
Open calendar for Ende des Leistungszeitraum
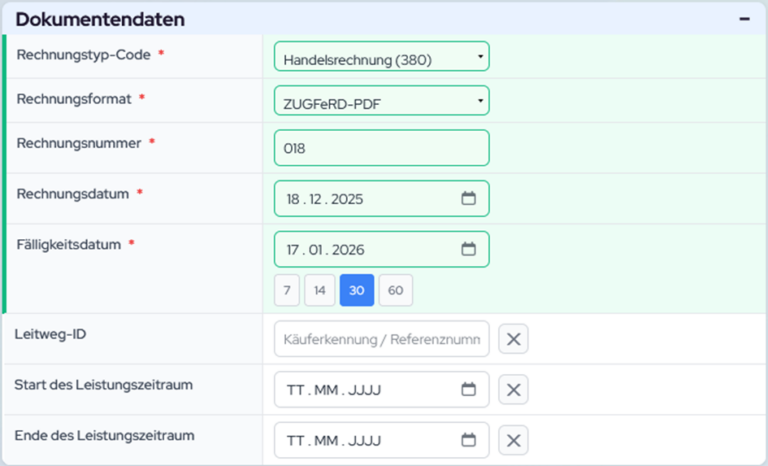(x=468, y=440)
